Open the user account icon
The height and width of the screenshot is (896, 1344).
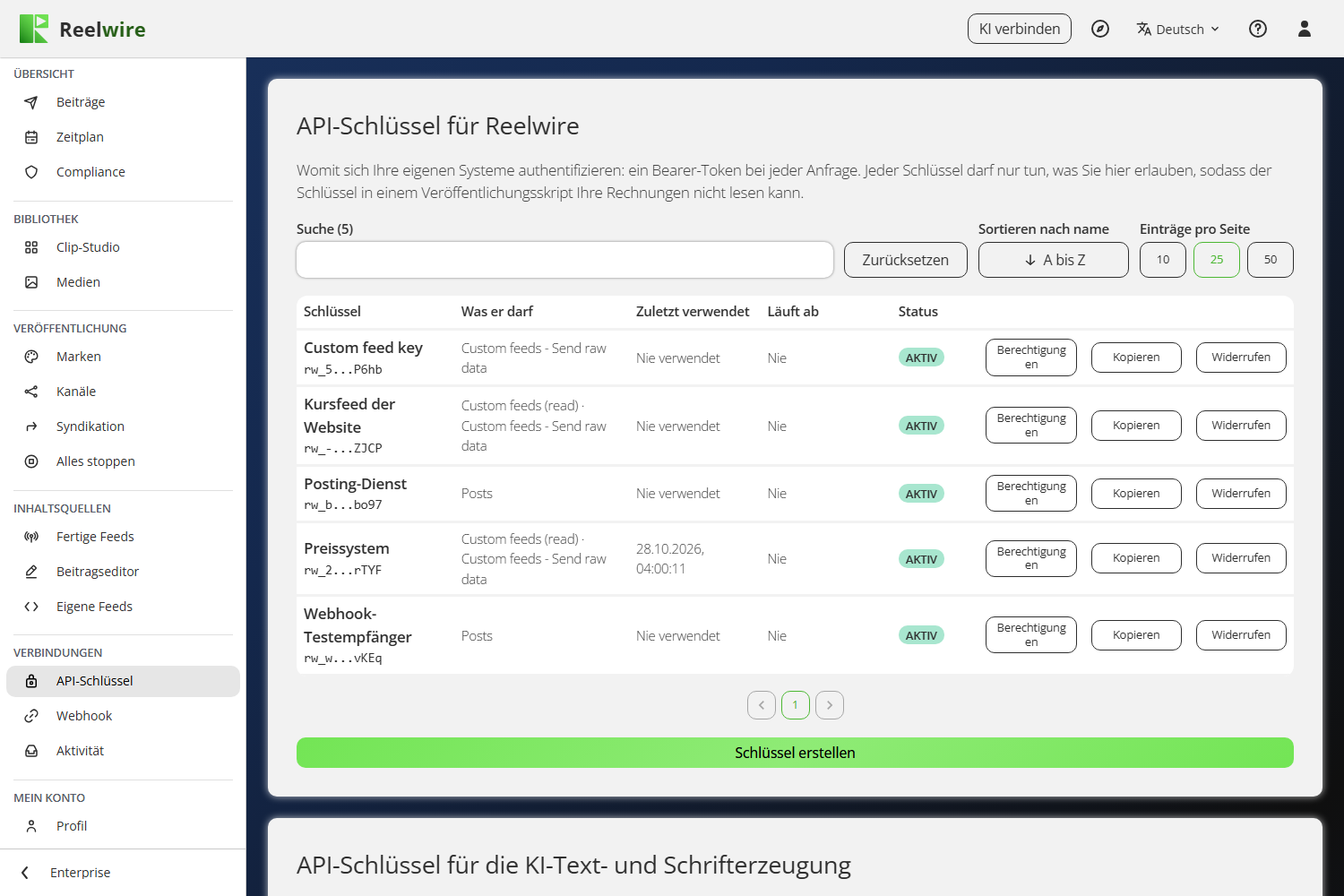(x=1305, y=29)
